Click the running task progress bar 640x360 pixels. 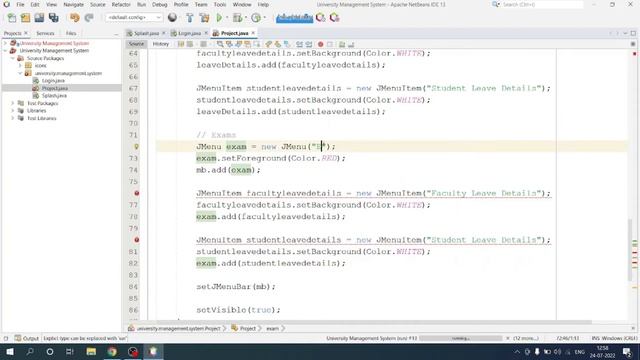pos(460,338)
